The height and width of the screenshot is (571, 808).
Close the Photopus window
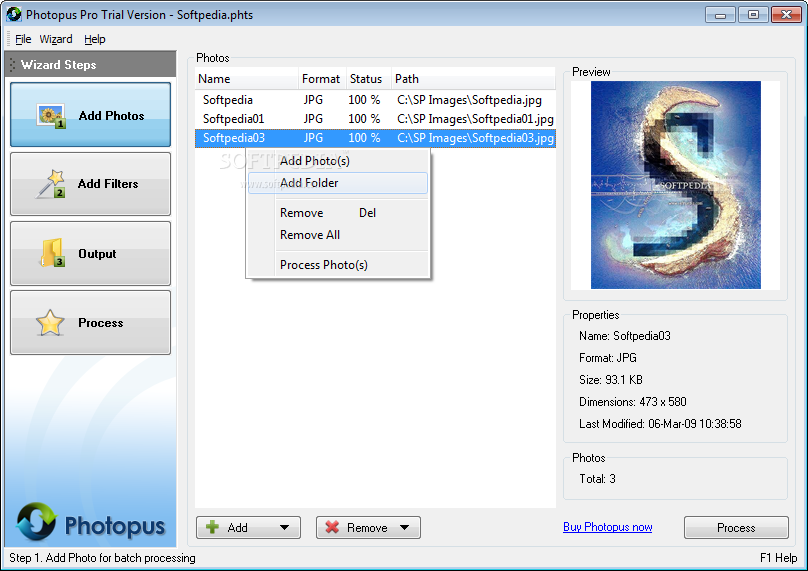786,14
